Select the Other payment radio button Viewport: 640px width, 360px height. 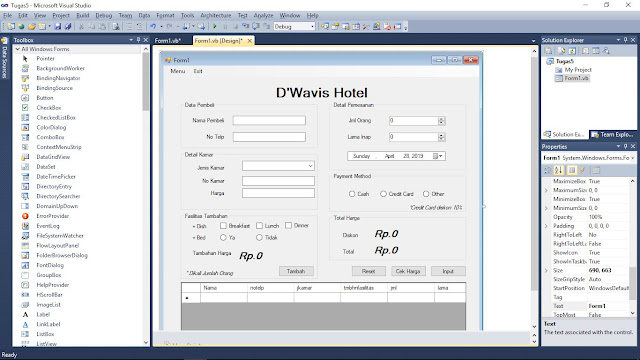(x=426, y=194)
